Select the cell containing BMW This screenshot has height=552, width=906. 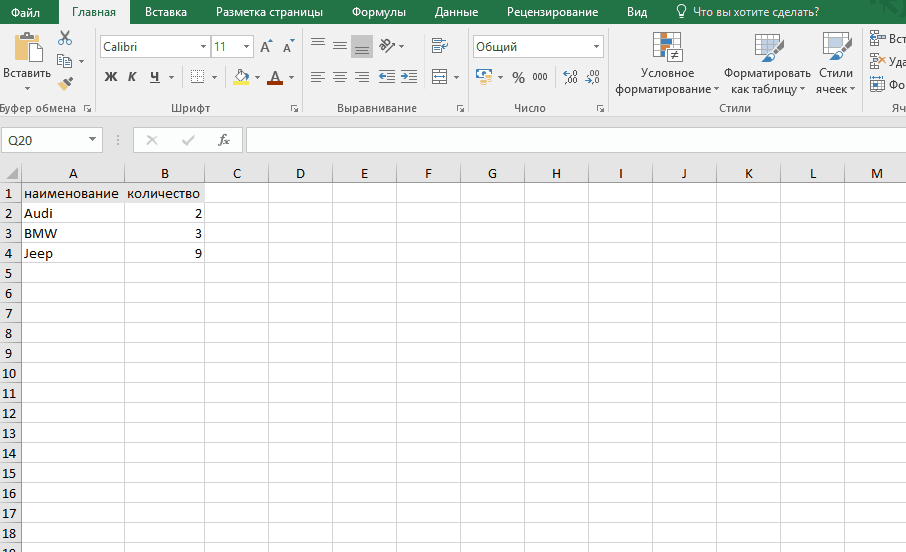[x=73, y=233]
